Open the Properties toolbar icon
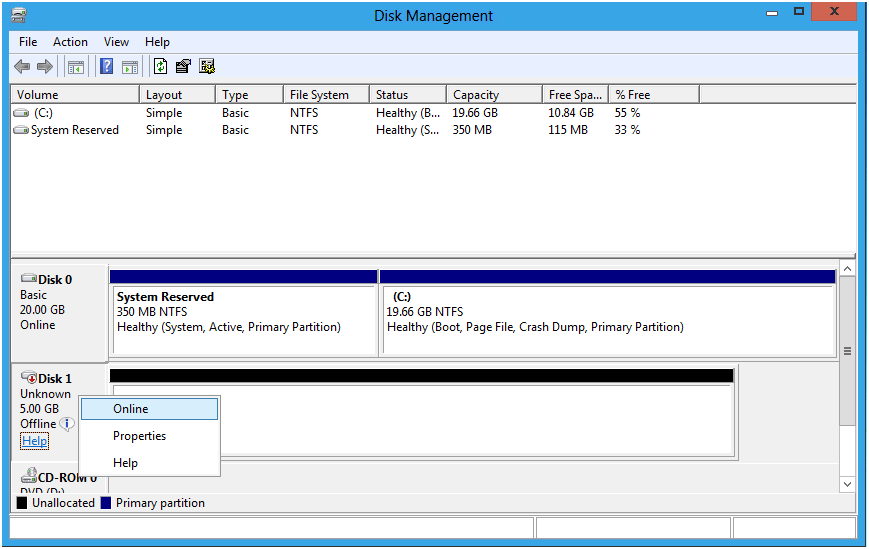This screenshot has width=869, height=549. click(x=183, y=66)
